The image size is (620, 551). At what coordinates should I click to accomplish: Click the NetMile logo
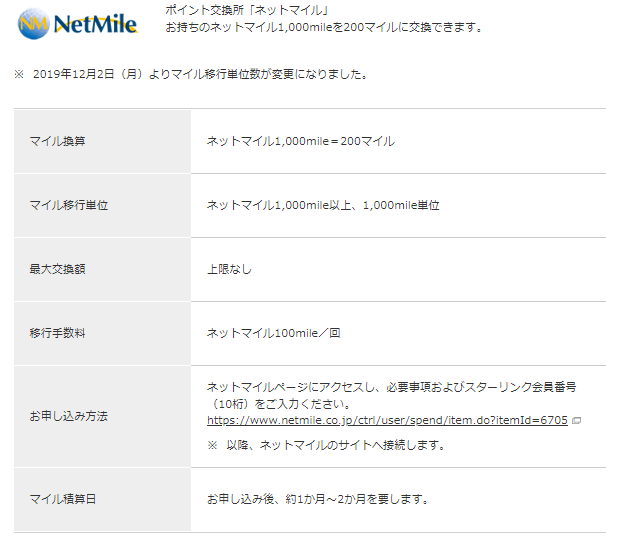click(x=78, y=24)
